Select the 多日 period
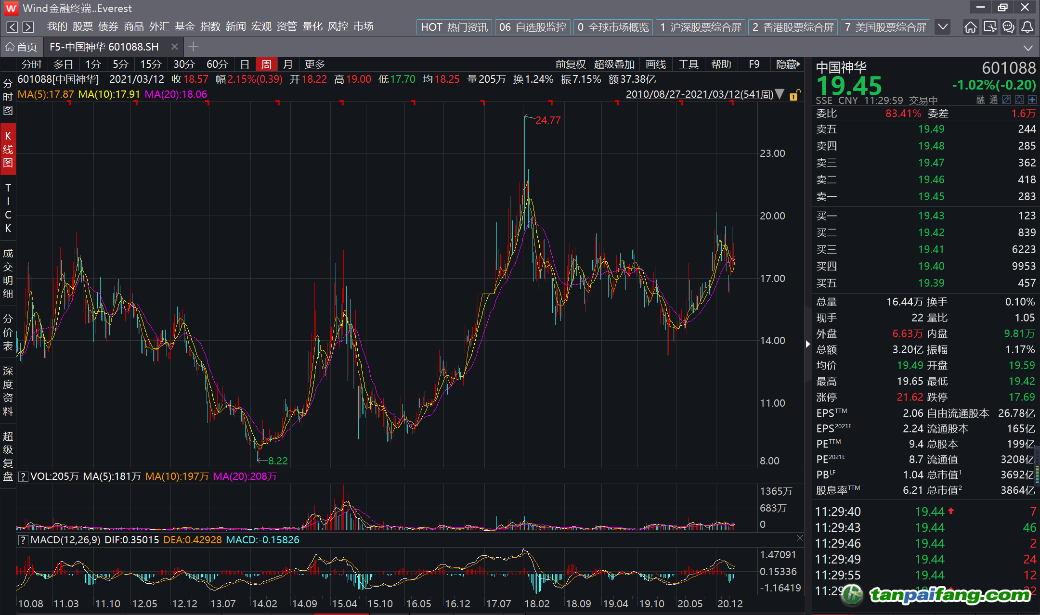The width and height of the screenshot is (1040, 615). pyautogui.click(x=63, y=64)
